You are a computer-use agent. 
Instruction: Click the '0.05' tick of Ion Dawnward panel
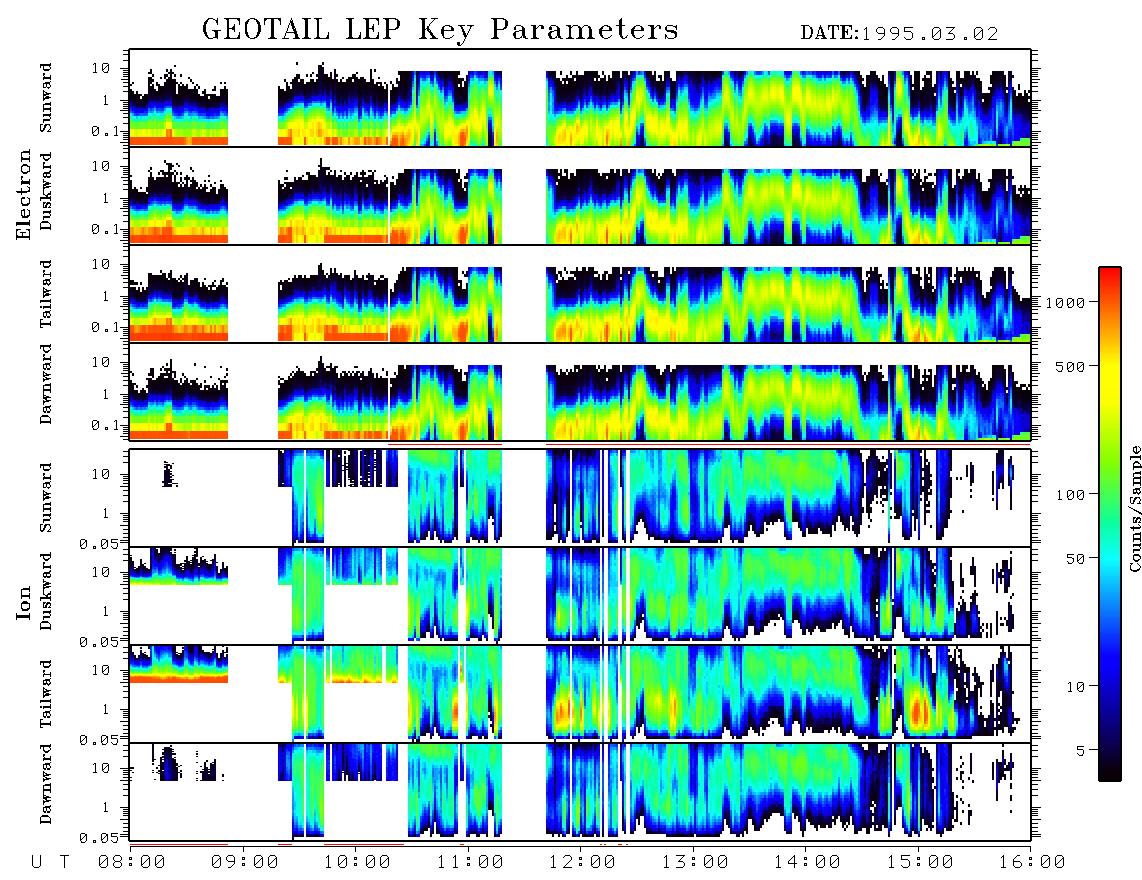pos(99,838)
